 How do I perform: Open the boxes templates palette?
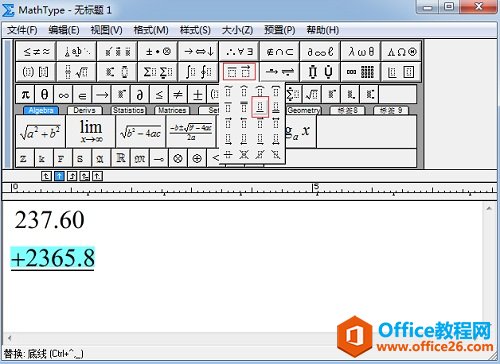pyautogui.click(x=402, y=72)
